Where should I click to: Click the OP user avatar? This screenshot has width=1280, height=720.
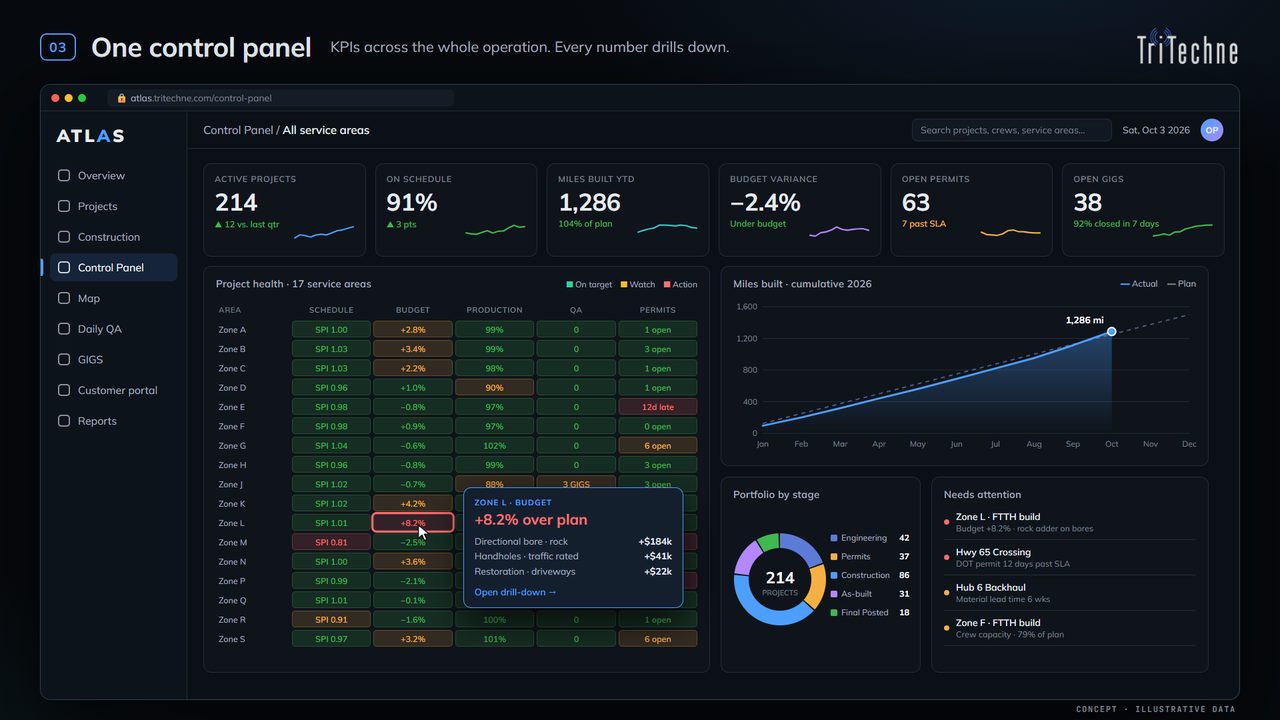[x=1212, y=130]
